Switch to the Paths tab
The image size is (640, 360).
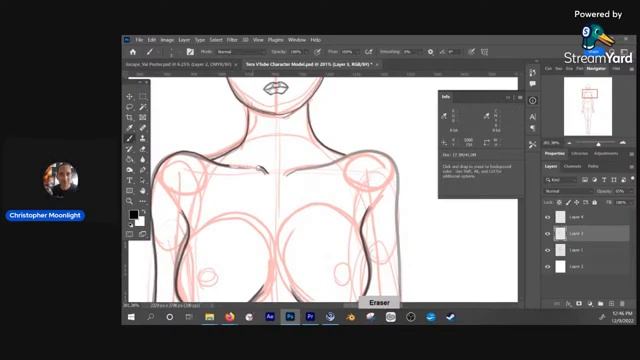(x=593, y=167)
